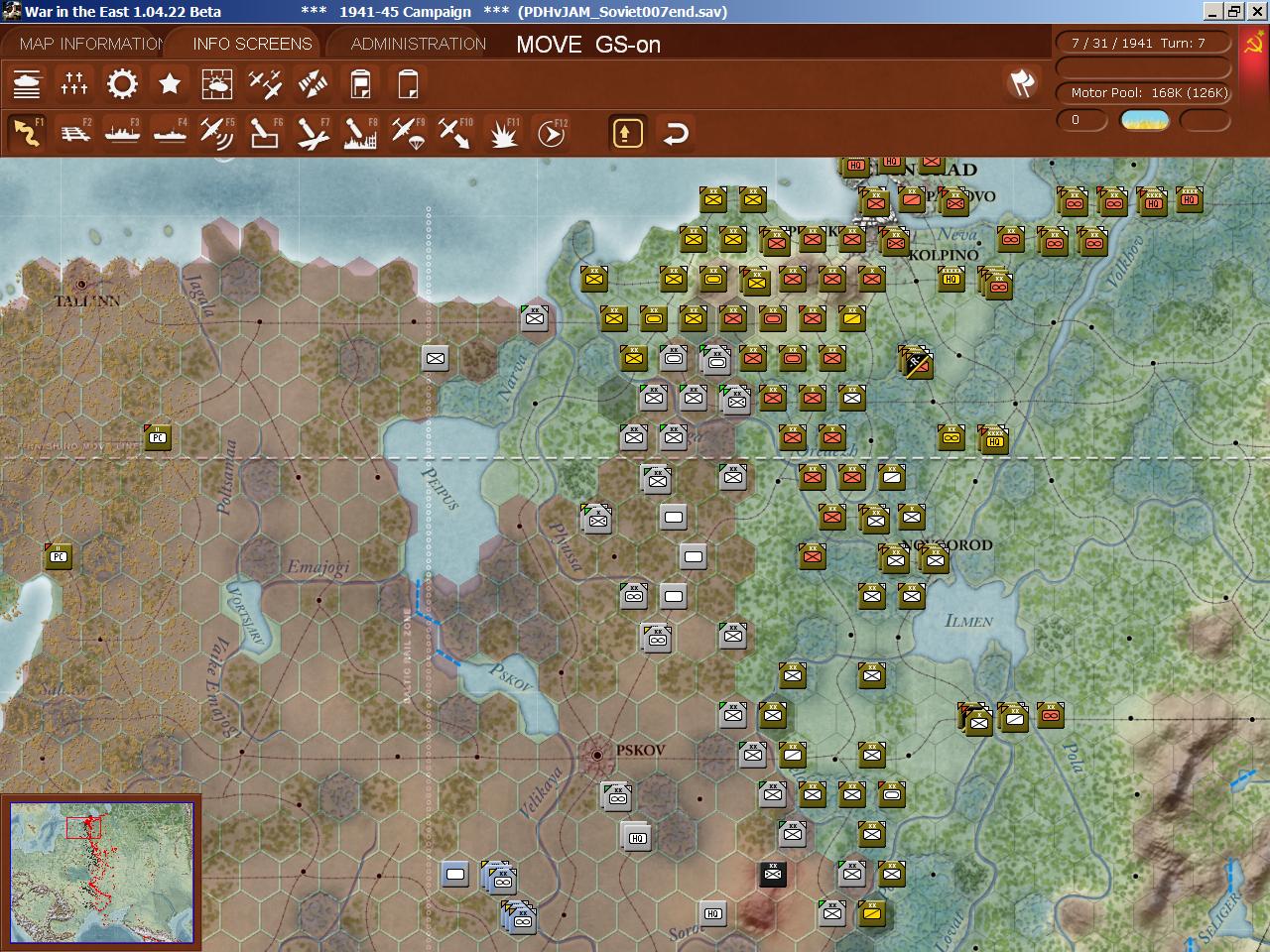
Task: Click the sky-and-wheat weather indicator
Action: click(x=1144, y=120)
